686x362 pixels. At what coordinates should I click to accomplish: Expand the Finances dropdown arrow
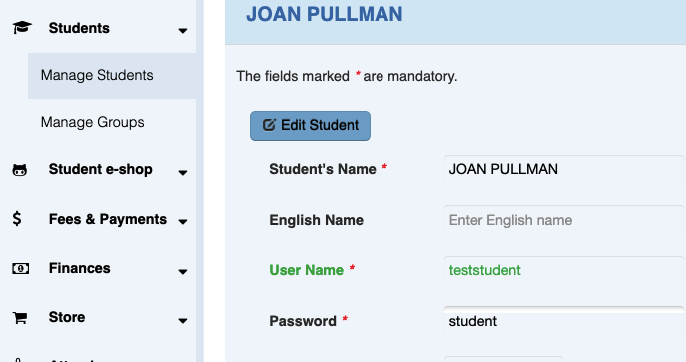click(183, 271)
